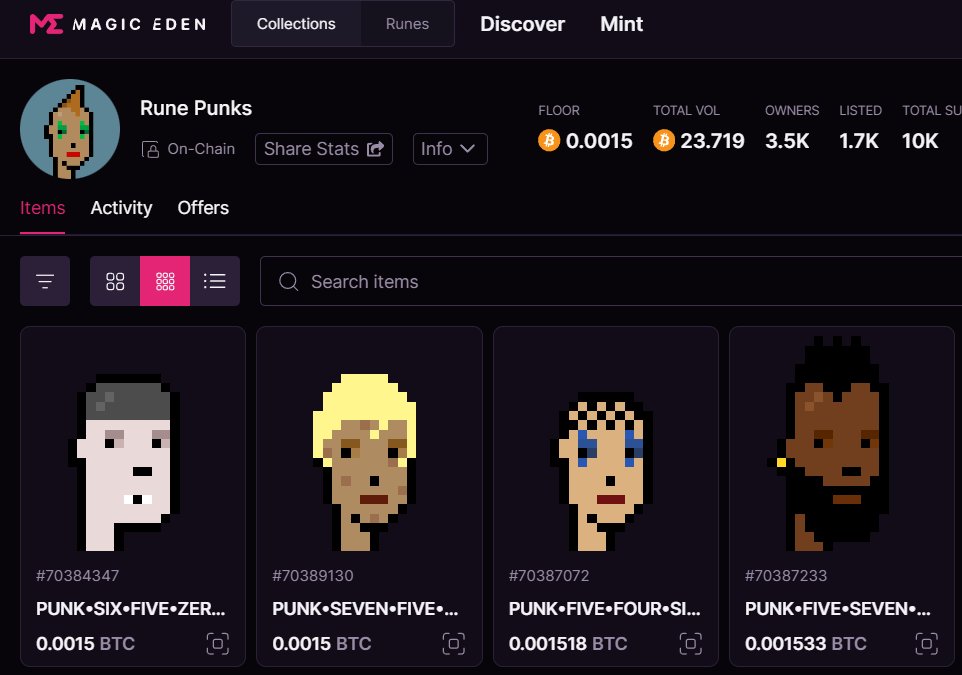Click the Magic Eden logo
The height and width of the screenshot is (675, 962).
[118, 24]
